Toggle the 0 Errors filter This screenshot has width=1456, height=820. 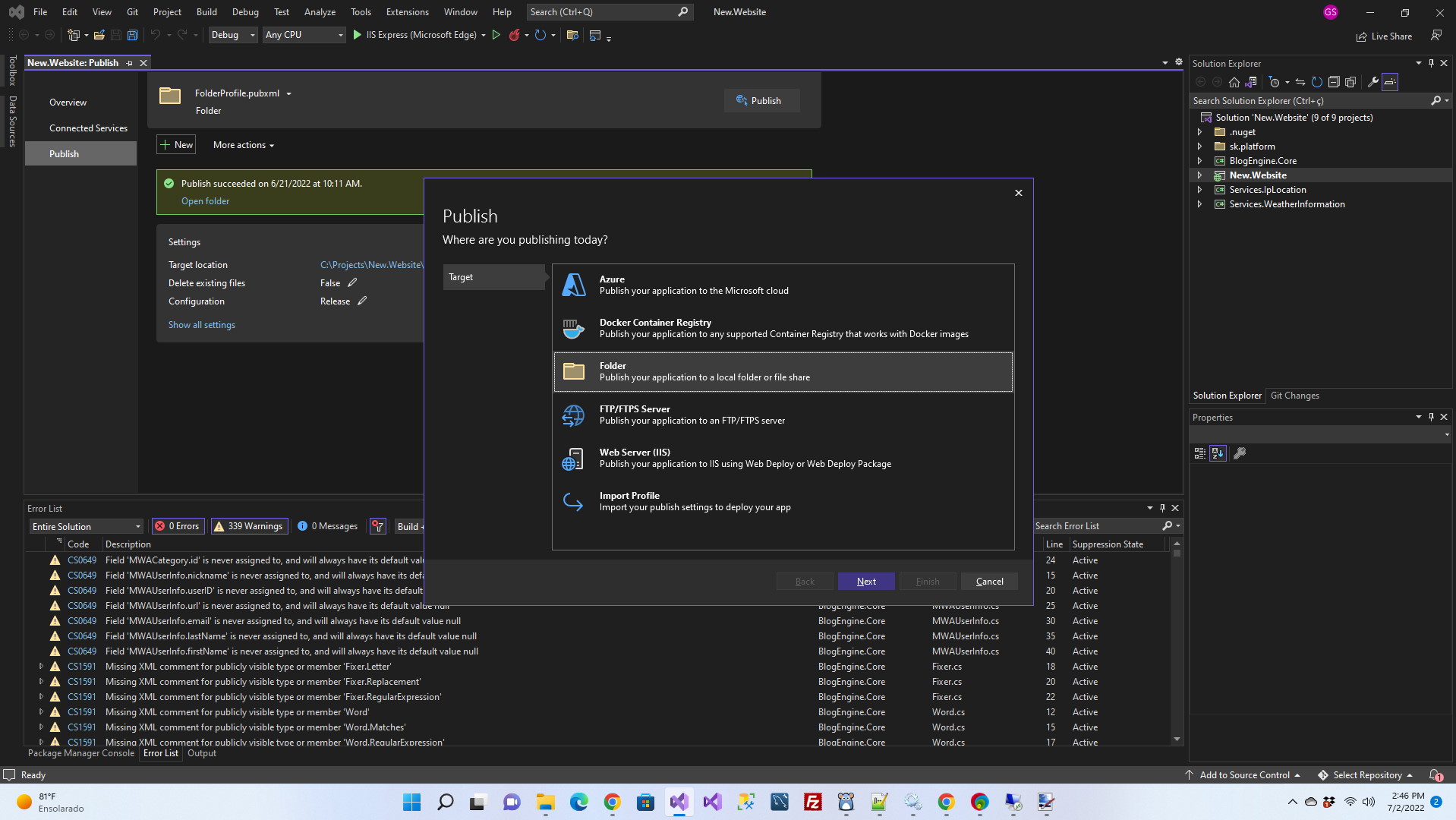pos(178,526)
